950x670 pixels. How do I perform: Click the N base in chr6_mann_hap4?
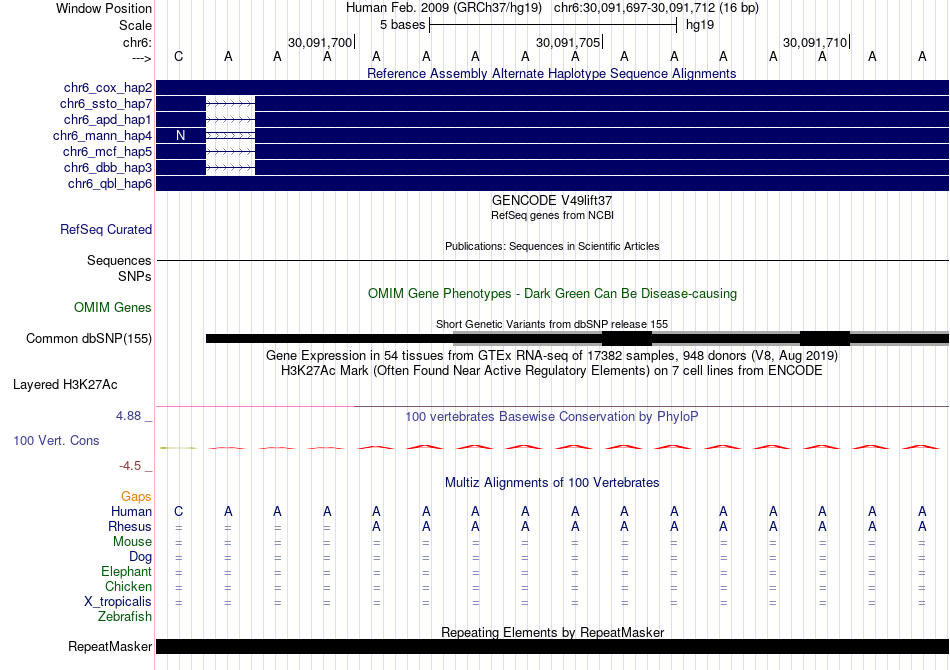181,136
